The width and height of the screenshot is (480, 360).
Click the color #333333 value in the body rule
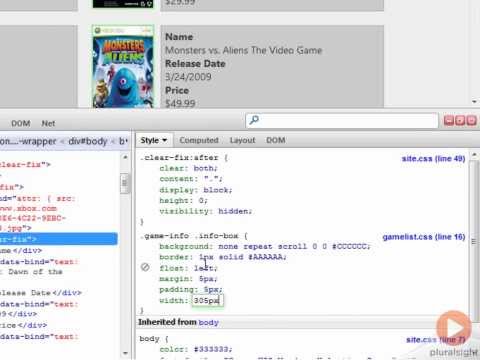[x=211, y=349]
